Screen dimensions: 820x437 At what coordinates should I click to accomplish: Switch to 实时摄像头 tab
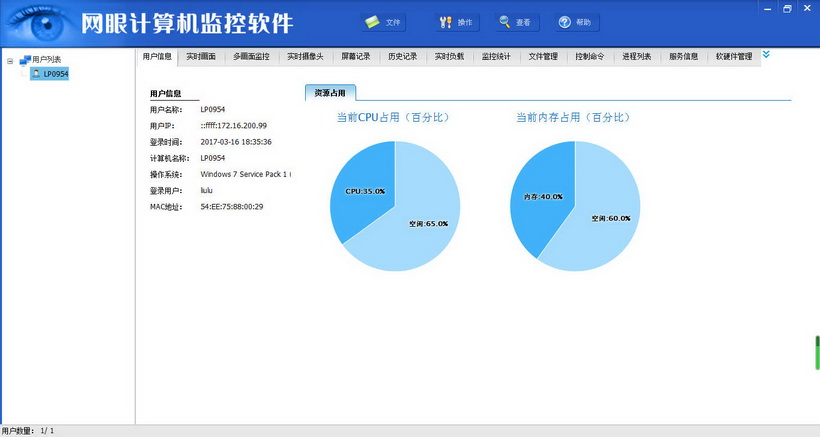tap(305, 56)
